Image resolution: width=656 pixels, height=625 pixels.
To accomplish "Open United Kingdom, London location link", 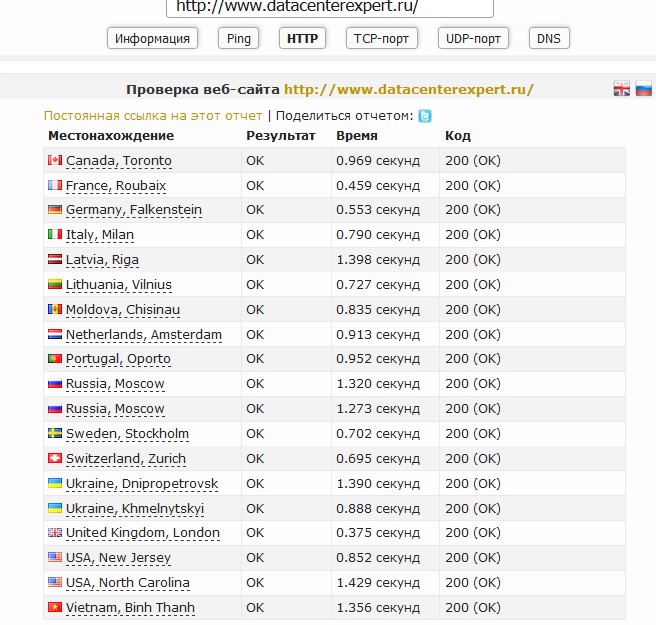I will pos(143,533).
